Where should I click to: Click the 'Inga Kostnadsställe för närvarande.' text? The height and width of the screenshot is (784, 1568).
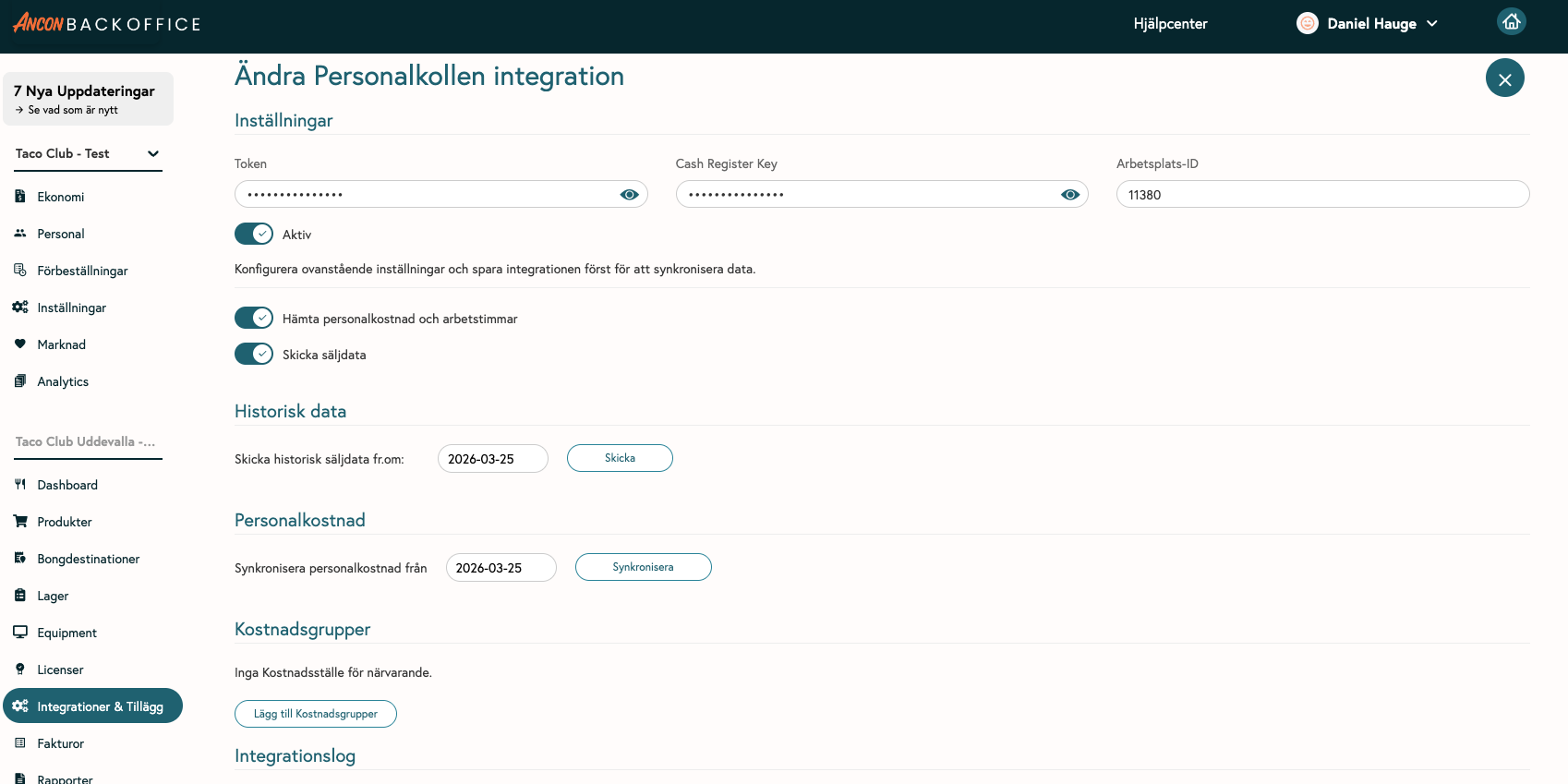point(333,672)
